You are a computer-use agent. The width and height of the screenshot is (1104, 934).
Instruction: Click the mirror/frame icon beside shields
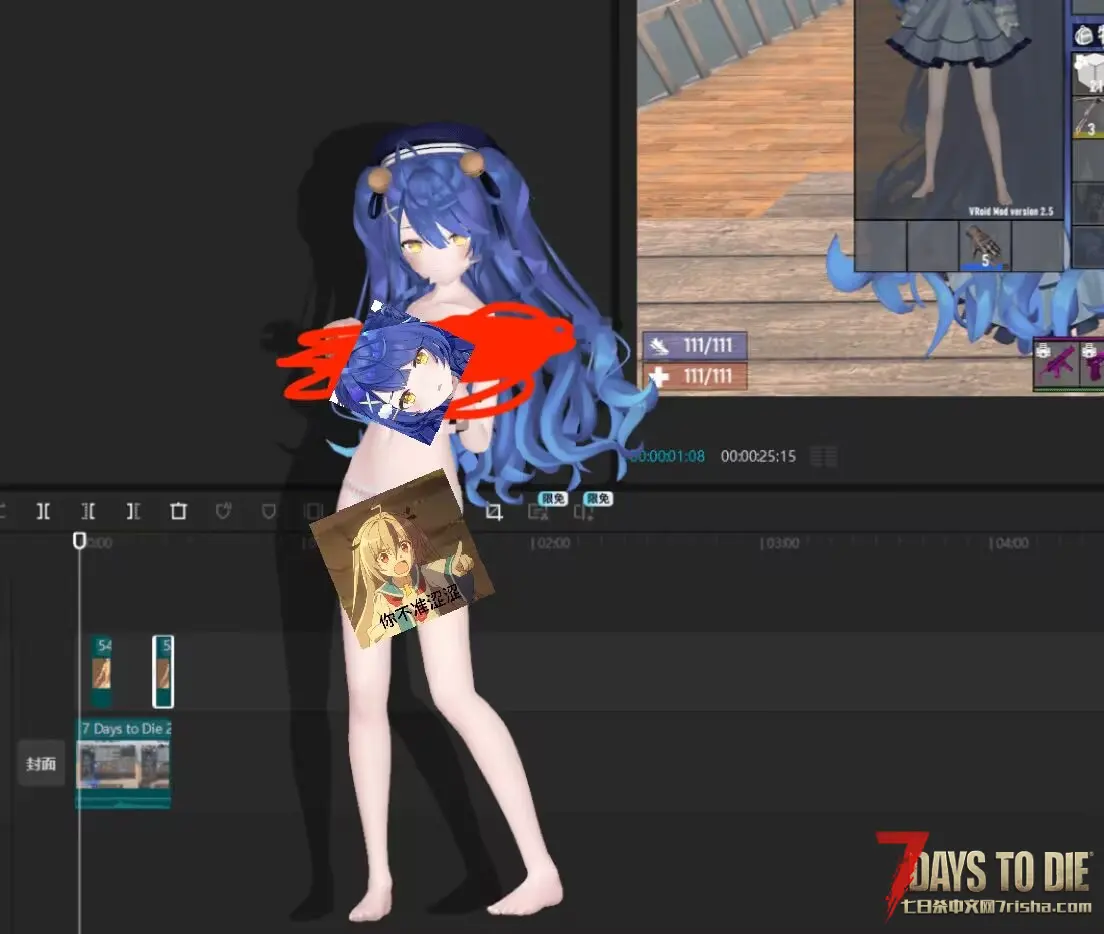click(x=313, y=512)
